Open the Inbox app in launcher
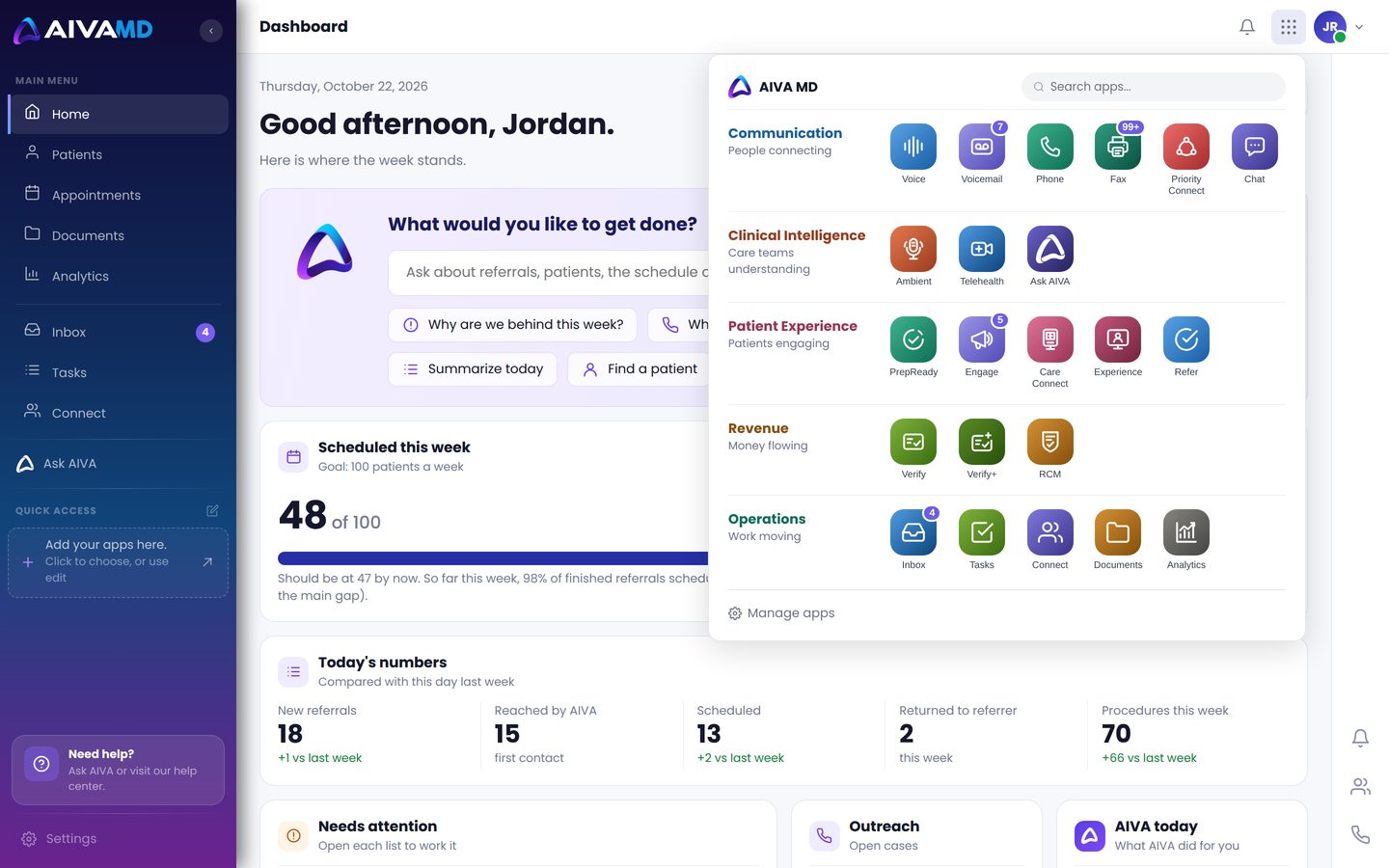Viewport: 1389px width, 868px height. click(x=912, y=532)
